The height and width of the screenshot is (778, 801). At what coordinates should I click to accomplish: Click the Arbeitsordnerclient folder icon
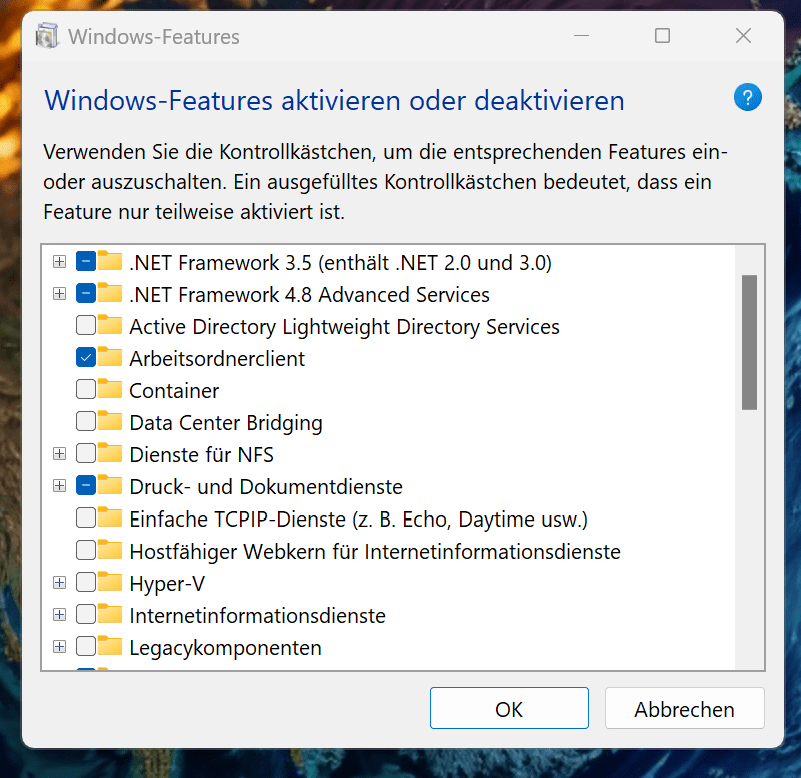pos(109,358)
